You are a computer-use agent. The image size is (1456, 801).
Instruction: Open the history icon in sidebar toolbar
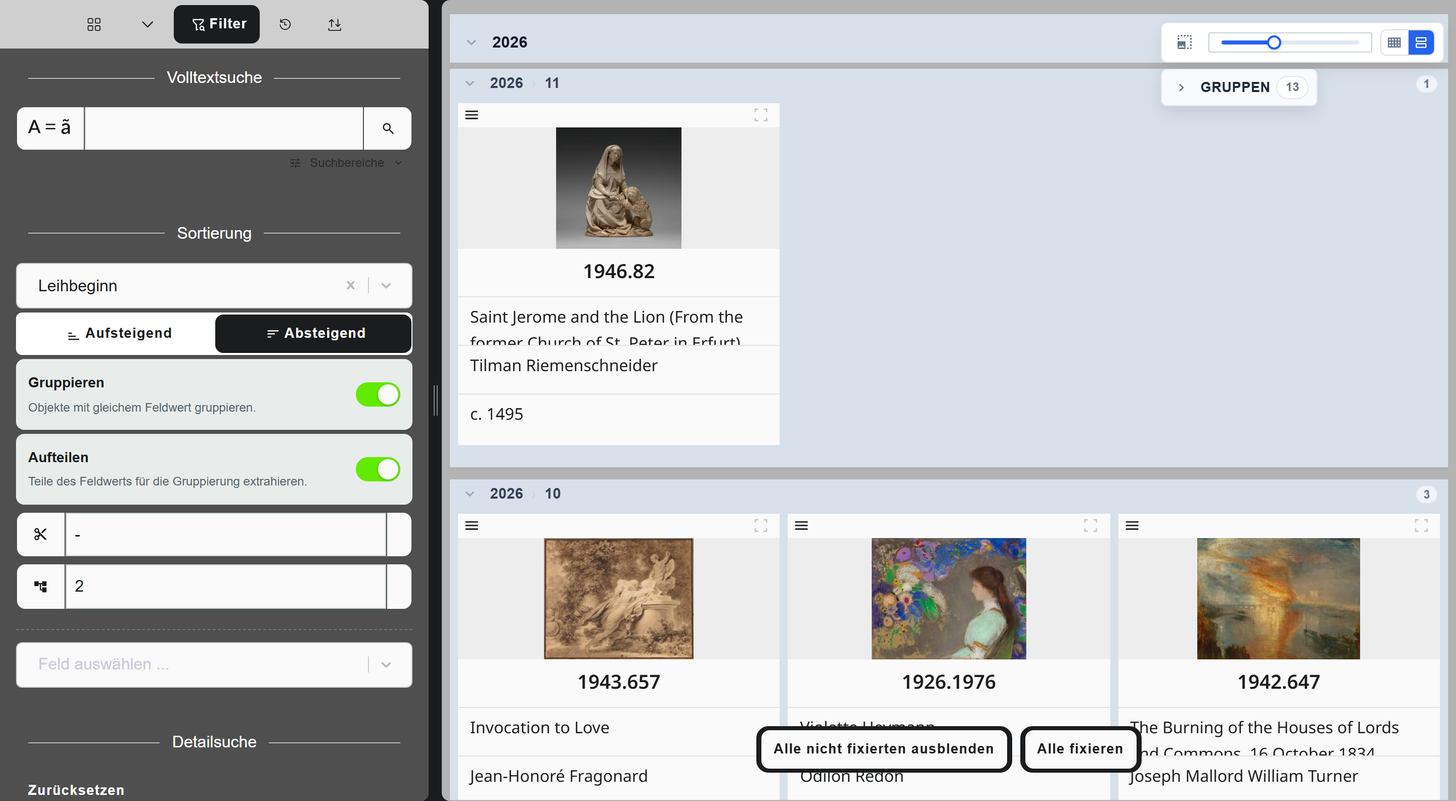click(285, 24)
